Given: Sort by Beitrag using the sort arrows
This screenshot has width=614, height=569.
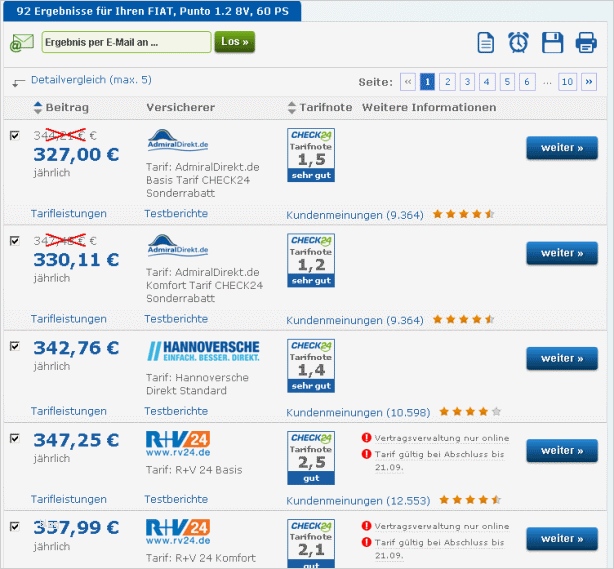Looking at the screenshot, I should coord(38,108).
